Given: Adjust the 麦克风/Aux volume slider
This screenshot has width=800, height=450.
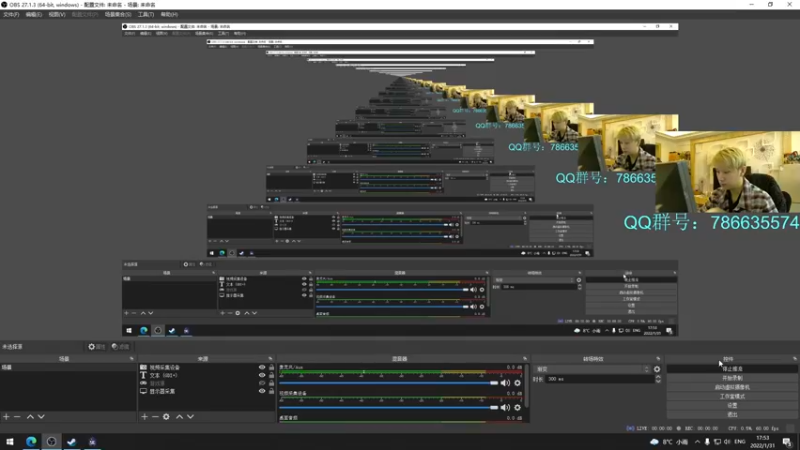Looking at the screenshot, I should click(388, 383).
